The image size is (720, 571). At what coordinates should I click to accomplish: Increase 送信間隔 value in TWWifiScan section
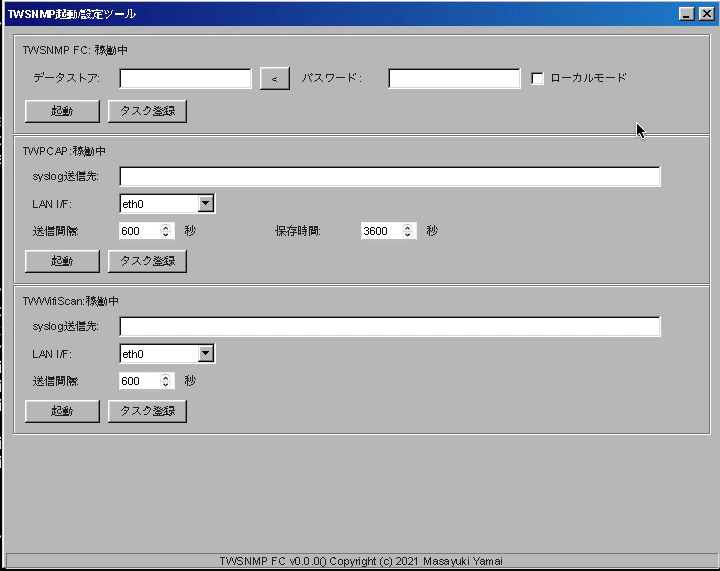[165, 377]
